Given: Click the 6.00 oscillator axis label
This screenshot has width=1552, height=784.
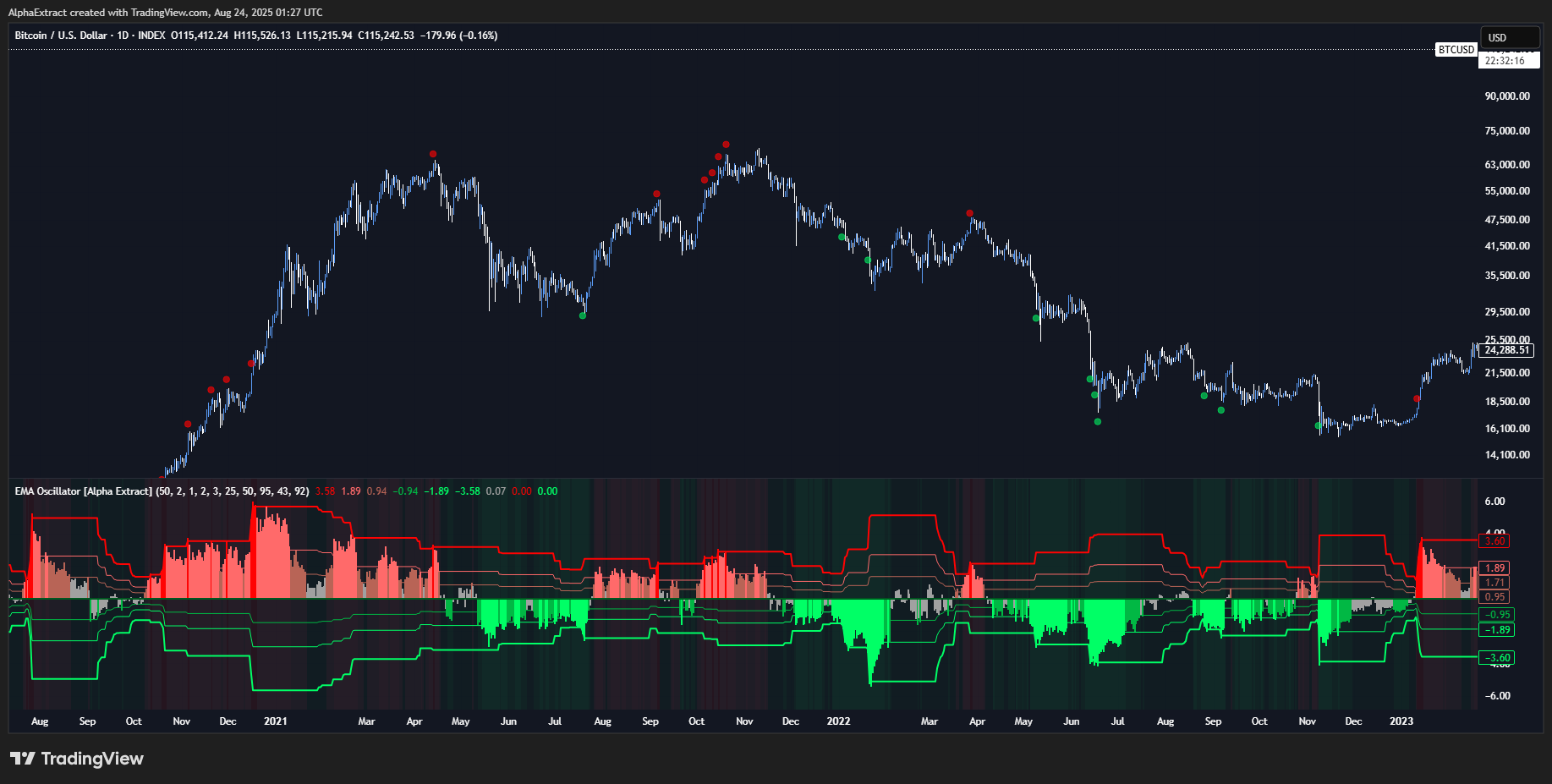Looking at the screenshot, I should pos(1495,502).
